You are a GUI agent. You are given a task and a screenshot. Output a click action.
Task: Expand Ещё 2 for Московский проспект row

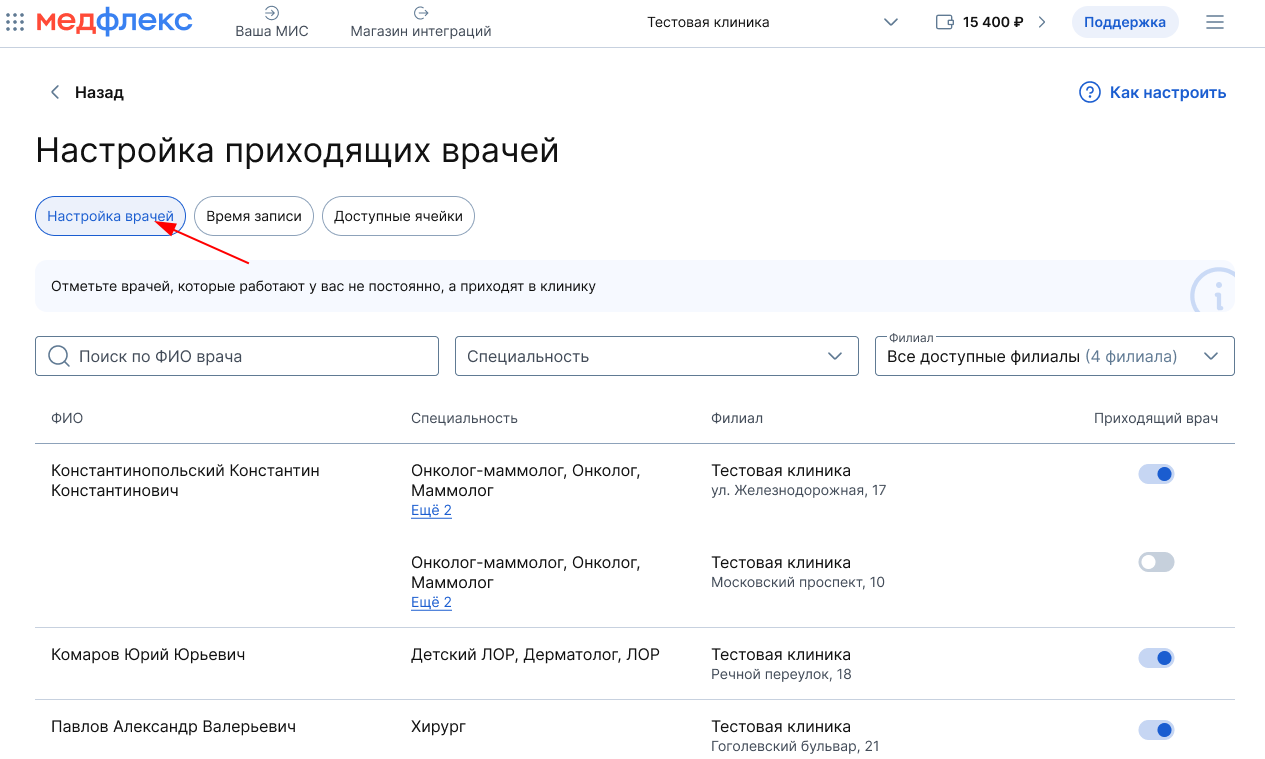pos(431,602)
